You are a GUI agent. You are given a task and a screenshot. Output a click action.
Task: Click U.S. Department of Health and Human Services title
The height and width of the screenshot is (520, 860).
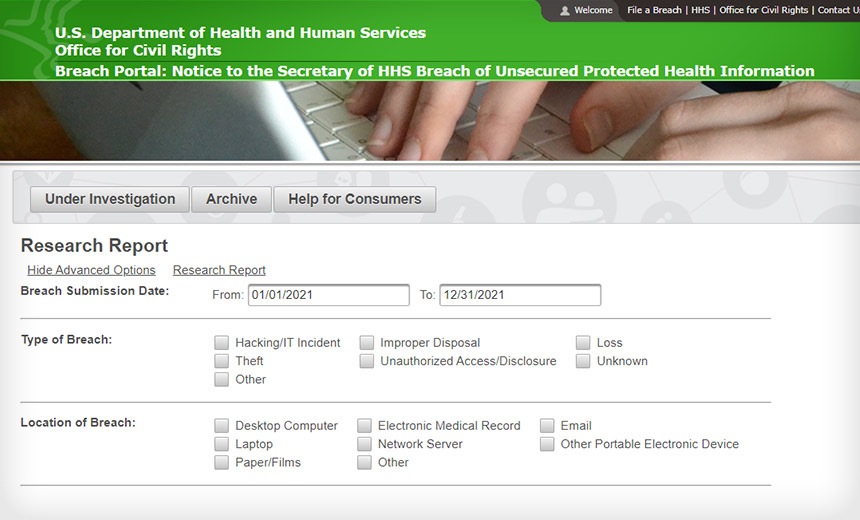click(x=240, y=33)
